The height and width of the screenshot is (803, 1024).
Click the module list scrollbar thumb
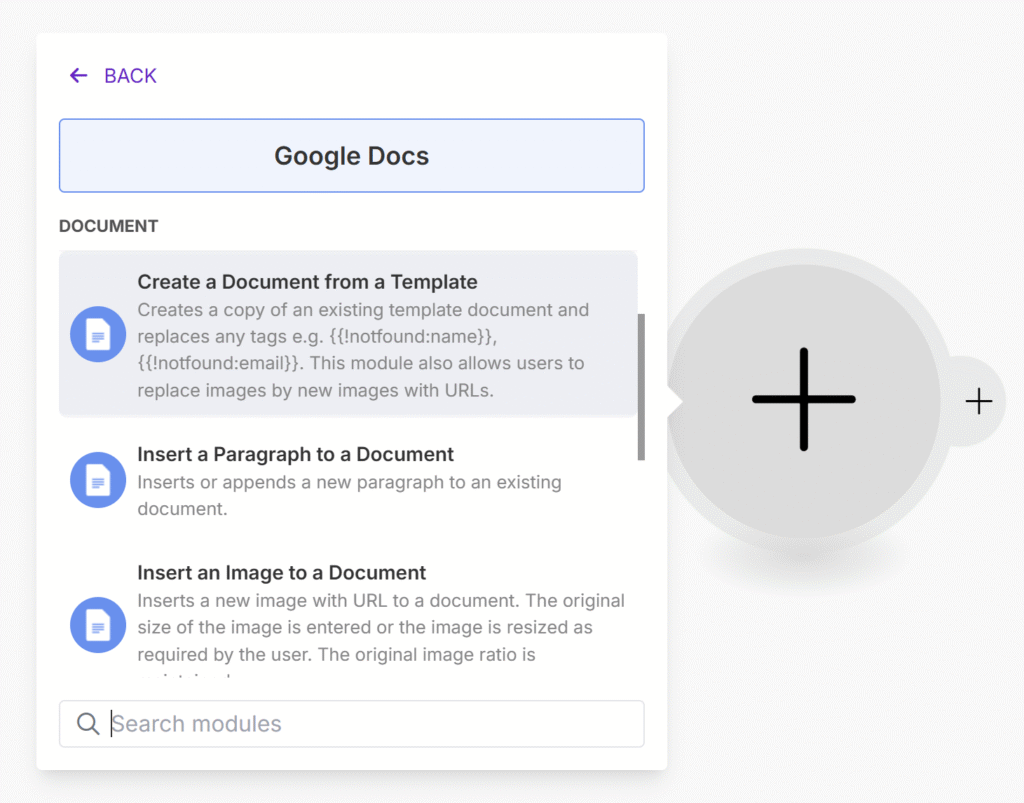[641, 386]
